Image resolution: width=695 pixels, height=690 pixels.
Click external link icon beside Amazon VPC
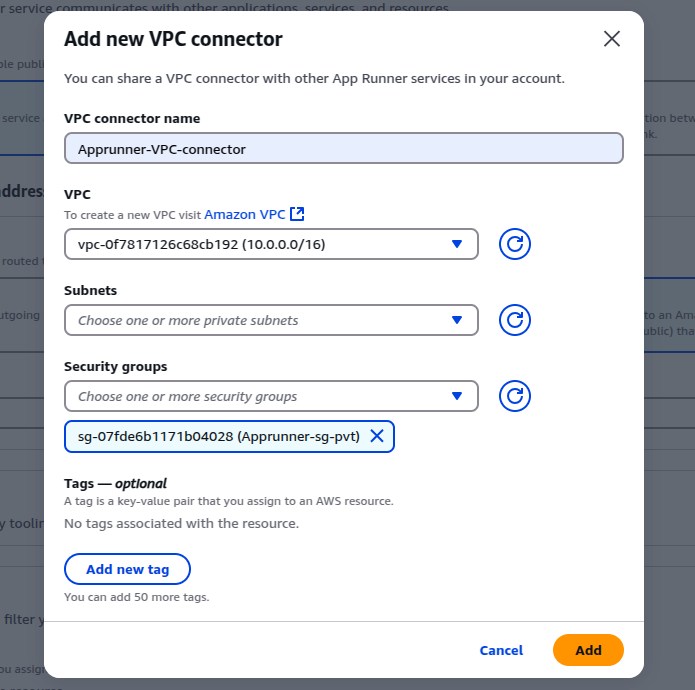click(297, 214)
